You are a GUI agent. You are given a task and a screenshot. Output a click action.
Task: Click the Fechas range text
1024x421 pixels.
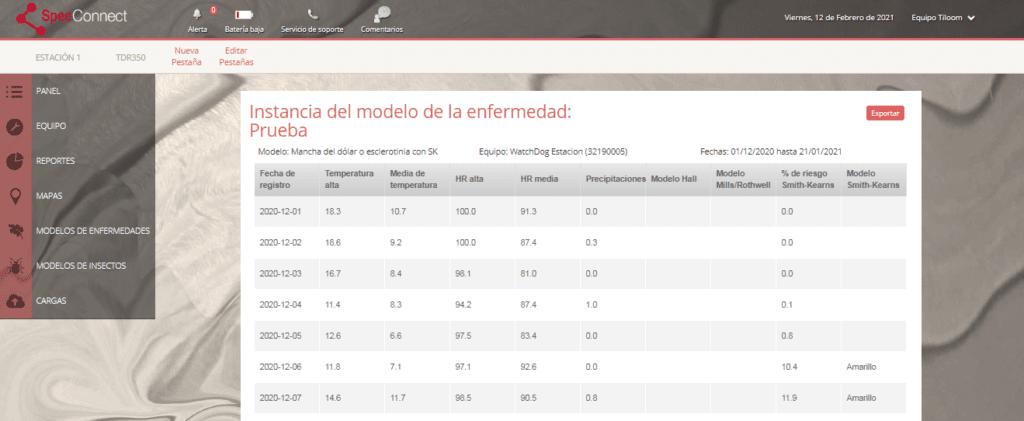[x=771, y=151]
